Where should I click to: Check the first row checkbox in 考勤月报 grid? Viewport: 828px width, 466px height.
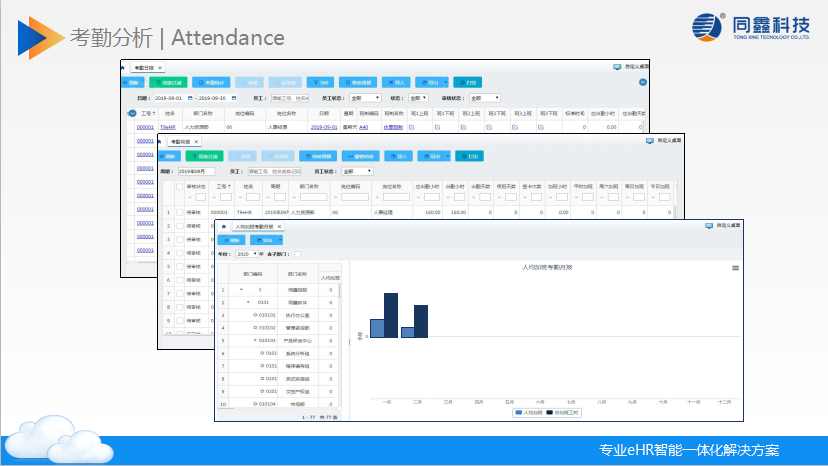point(180,213)
